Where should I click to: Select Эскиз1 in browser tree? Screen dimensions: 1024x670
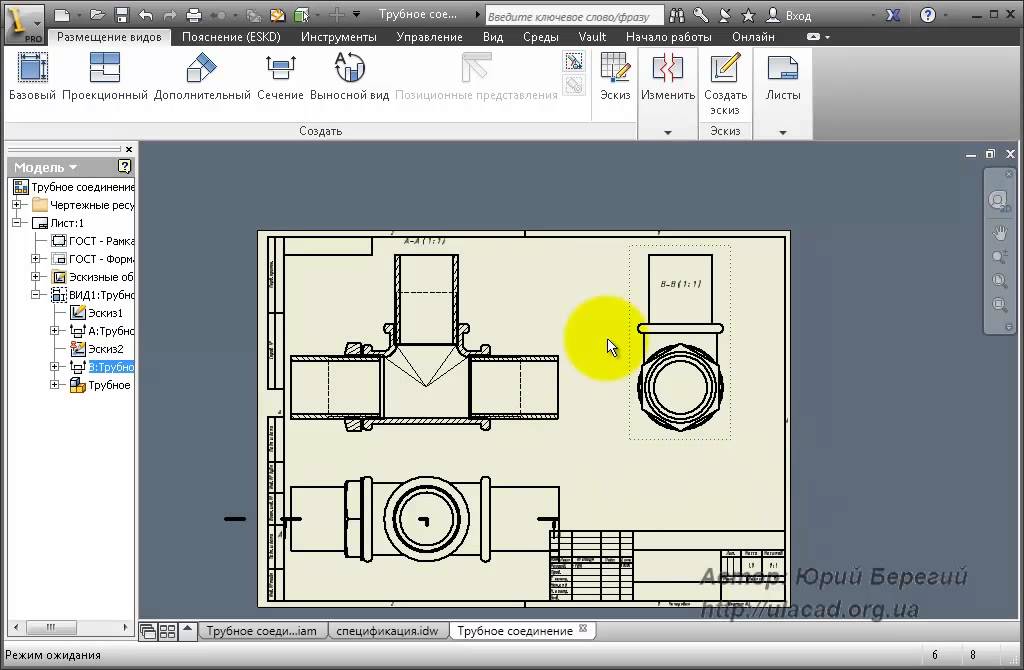coord(97,313)
